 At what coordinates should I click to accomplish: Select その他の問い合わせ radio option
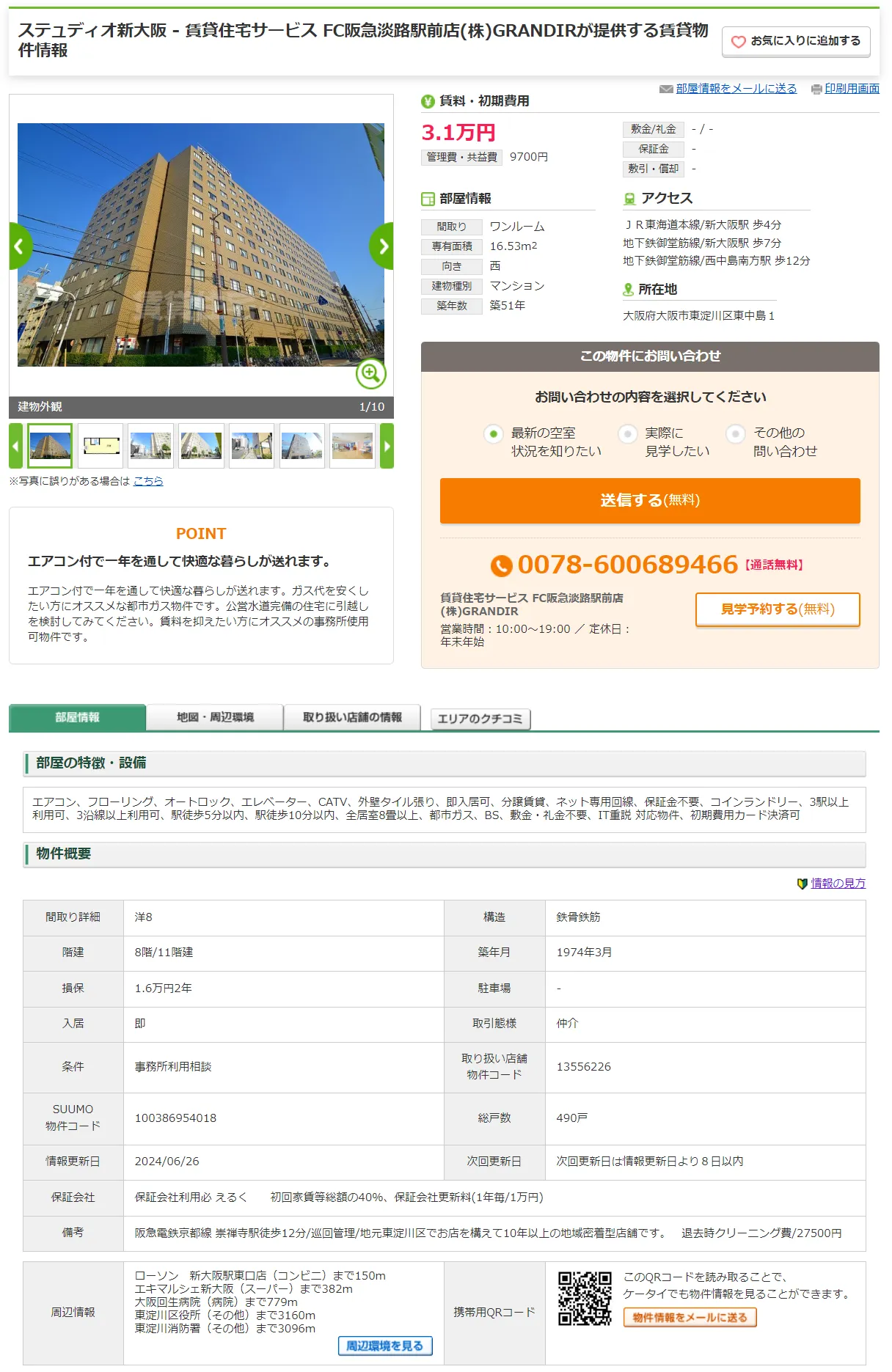[x=735, y=434]
